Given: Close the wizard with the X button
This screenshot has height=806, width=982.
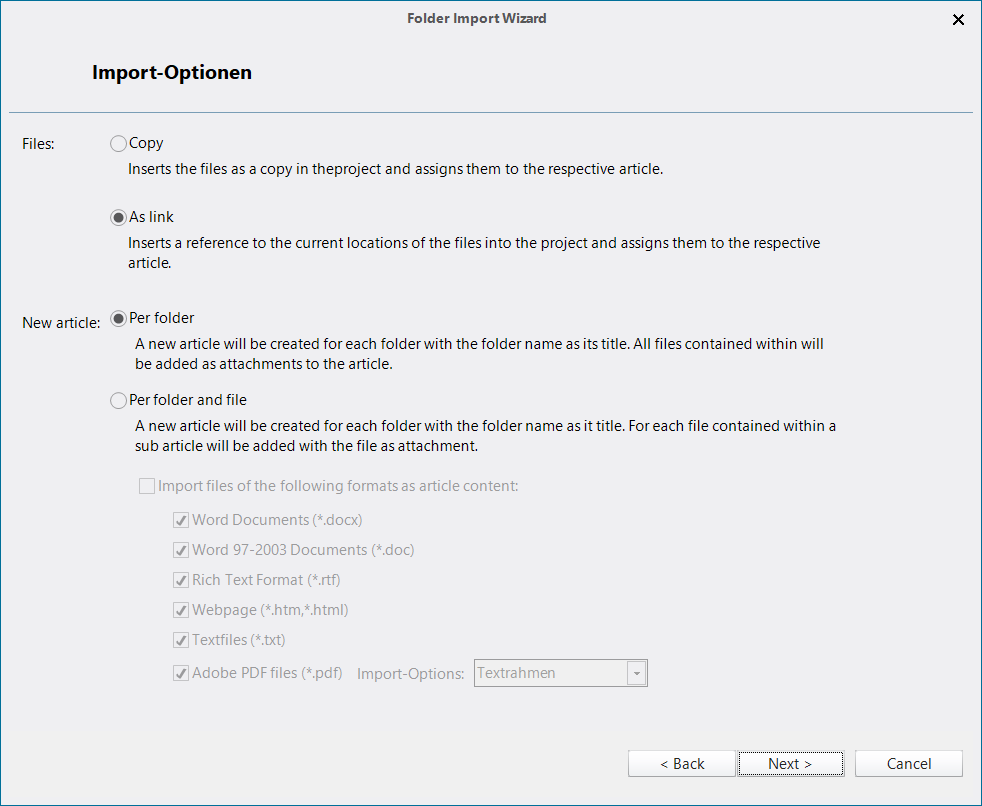Looking at the screenshot, I should click(x=958, y=19).
